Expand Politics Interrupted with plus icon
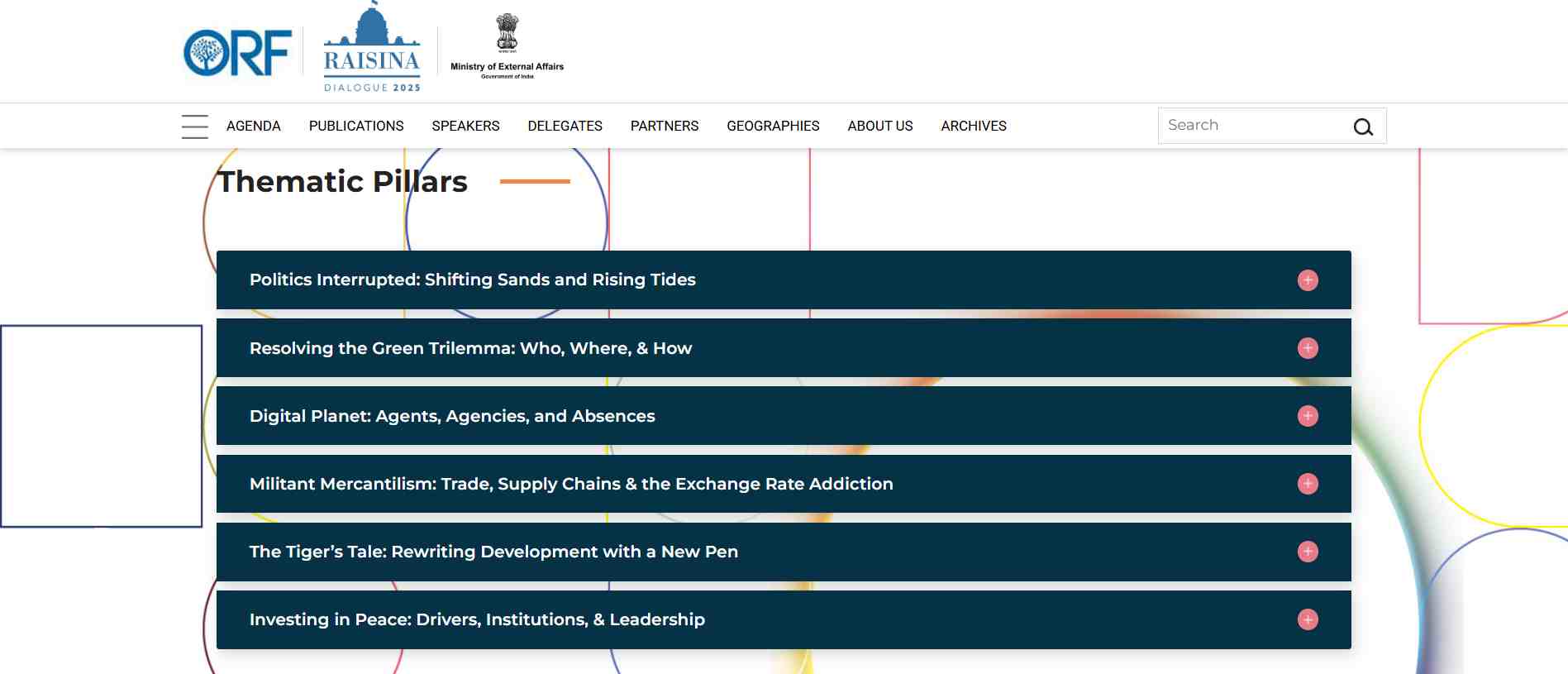This screenshot has height=674, width=1568. [x=1307, y=280]
